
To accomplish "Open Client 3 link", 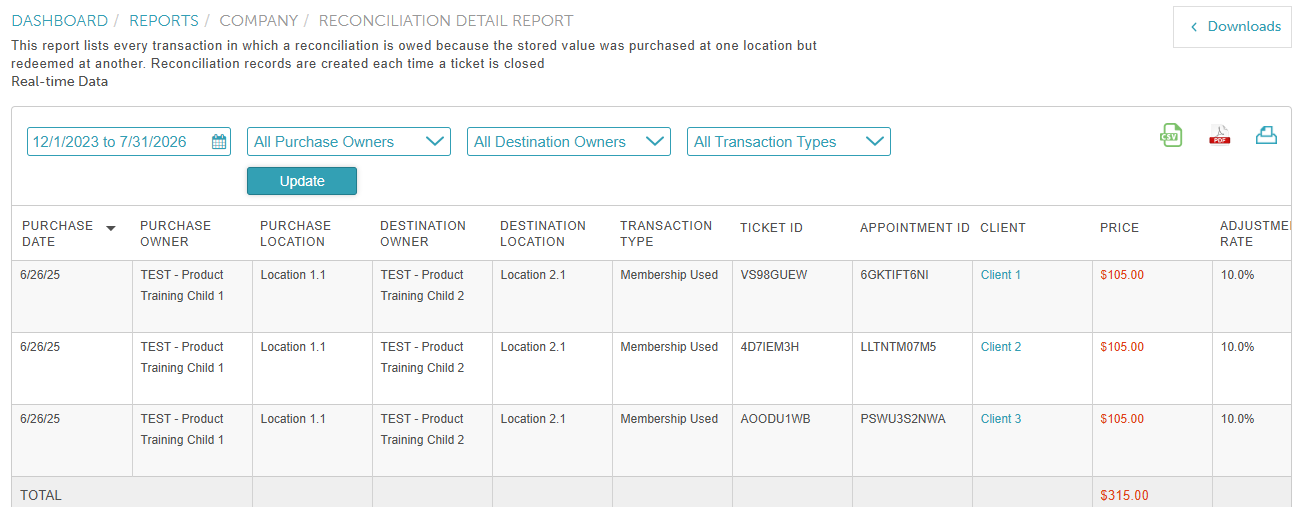I will pyautogui.click(x=1001, y=419).
